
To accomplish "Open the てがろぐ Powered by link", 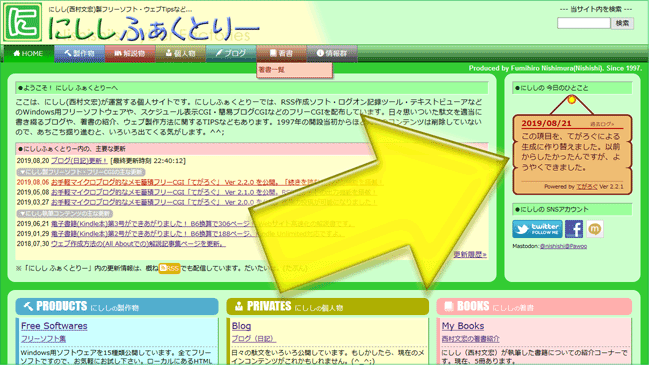I will (x=587, y=187).
